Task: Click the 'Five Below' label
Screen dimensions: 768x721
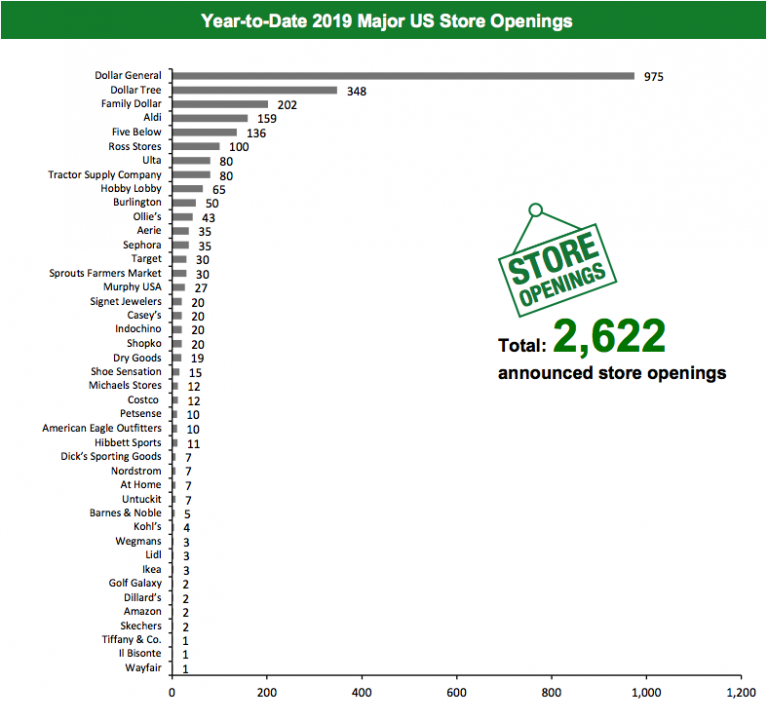Action: (x=136, y=132)
